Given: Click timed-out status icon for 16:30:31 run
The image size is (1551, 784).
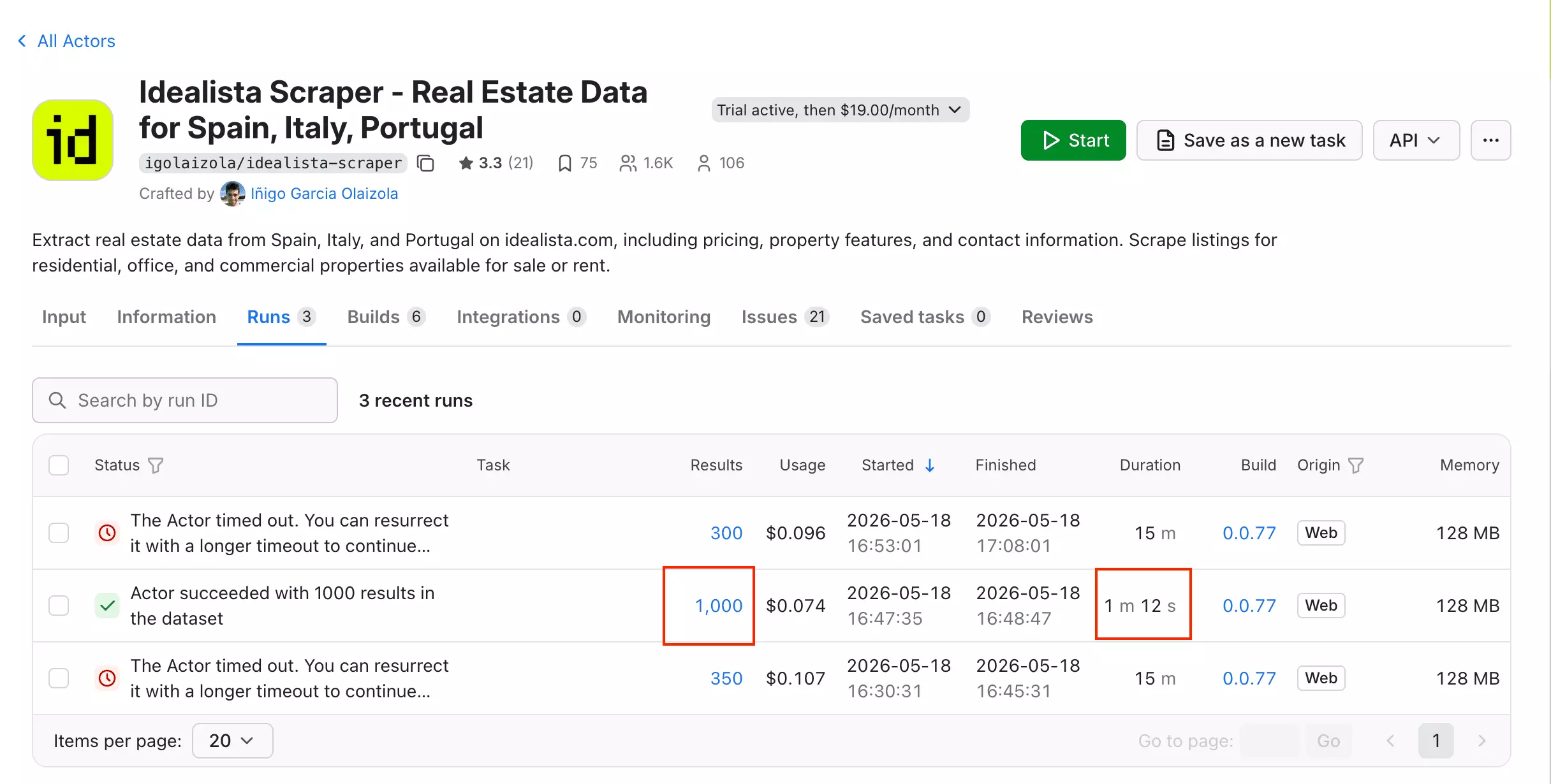Looking at the screenshot, I should coord(107,678).
